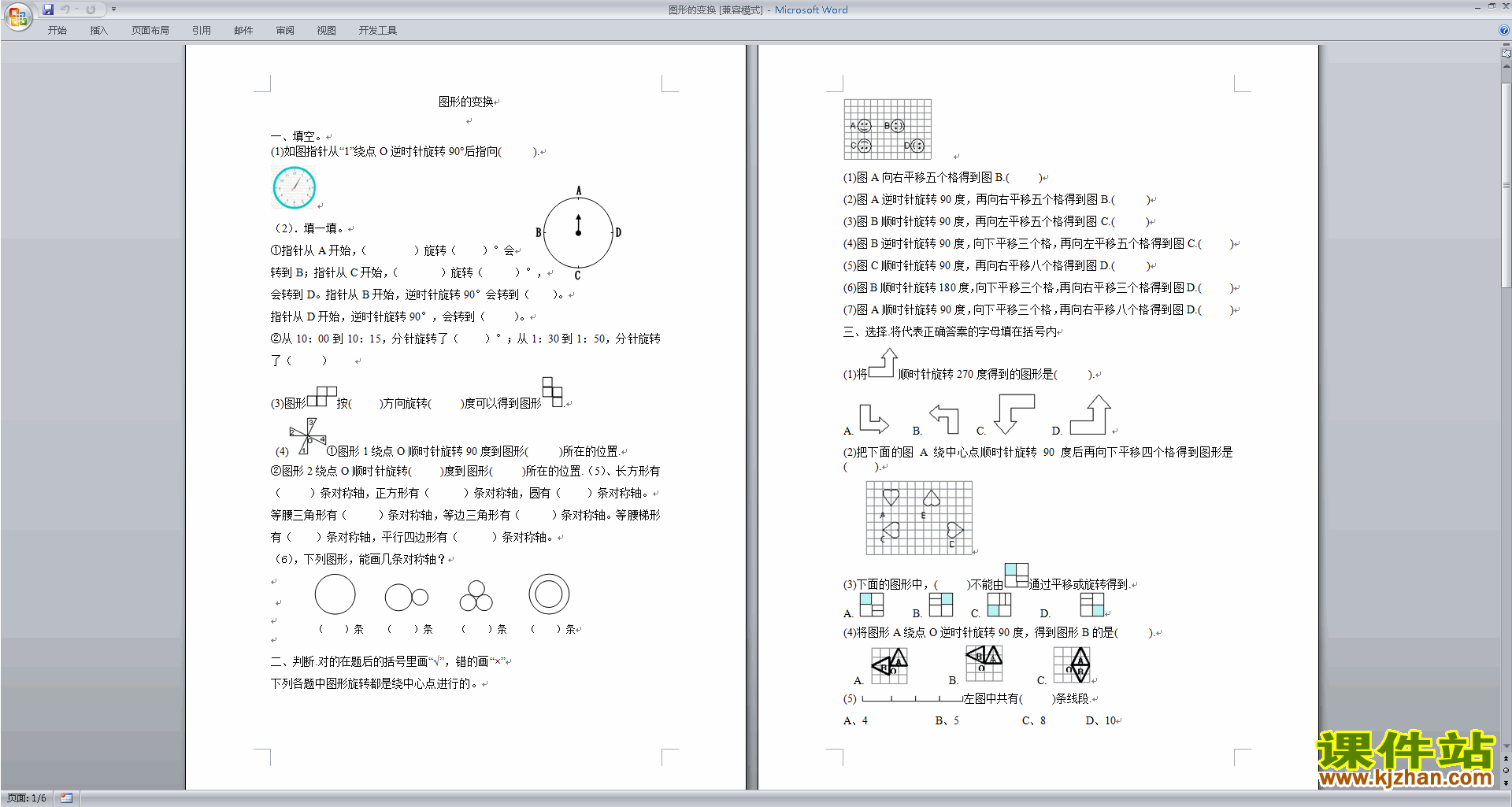Click arrow option A in question 1
Image resolution: width=1512 pixels, height=807 pixels.
(873, 418)
